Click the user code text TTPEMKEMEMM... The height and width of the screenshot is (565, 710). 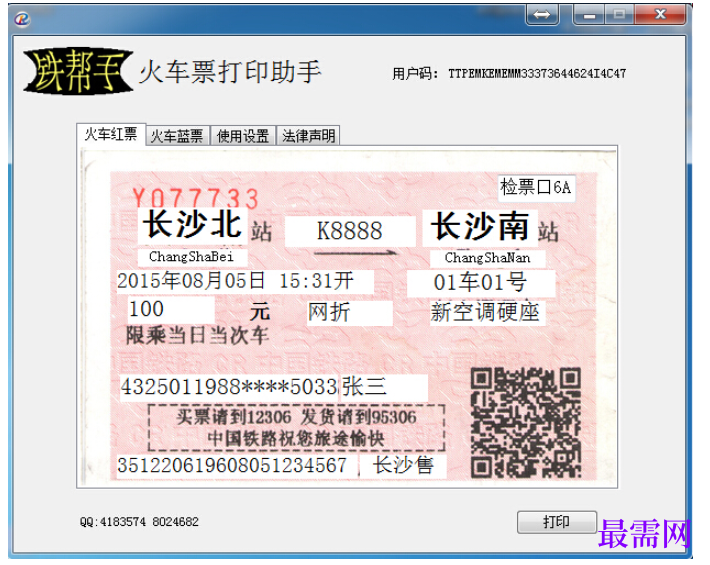[x=537, y=74]
